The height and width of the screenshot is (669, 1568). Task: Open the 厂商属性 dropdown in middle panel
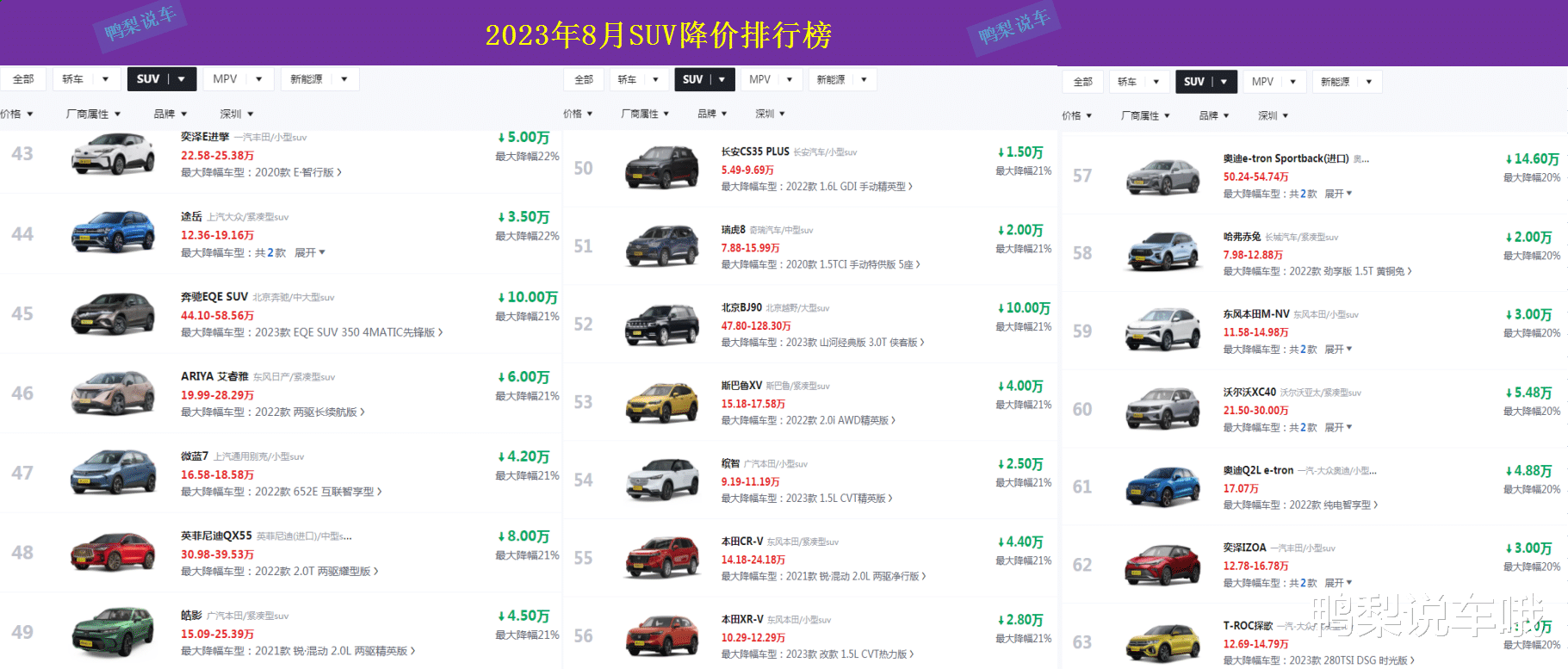[x=645, y=114]
